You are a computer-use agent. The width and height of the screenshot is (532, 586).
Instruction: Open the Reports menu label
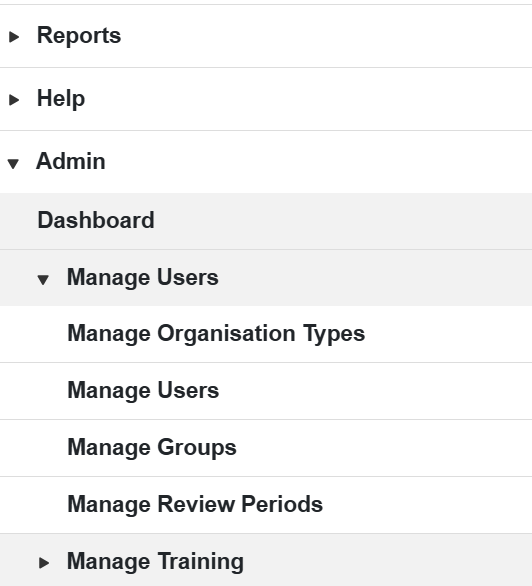point(79,36)
